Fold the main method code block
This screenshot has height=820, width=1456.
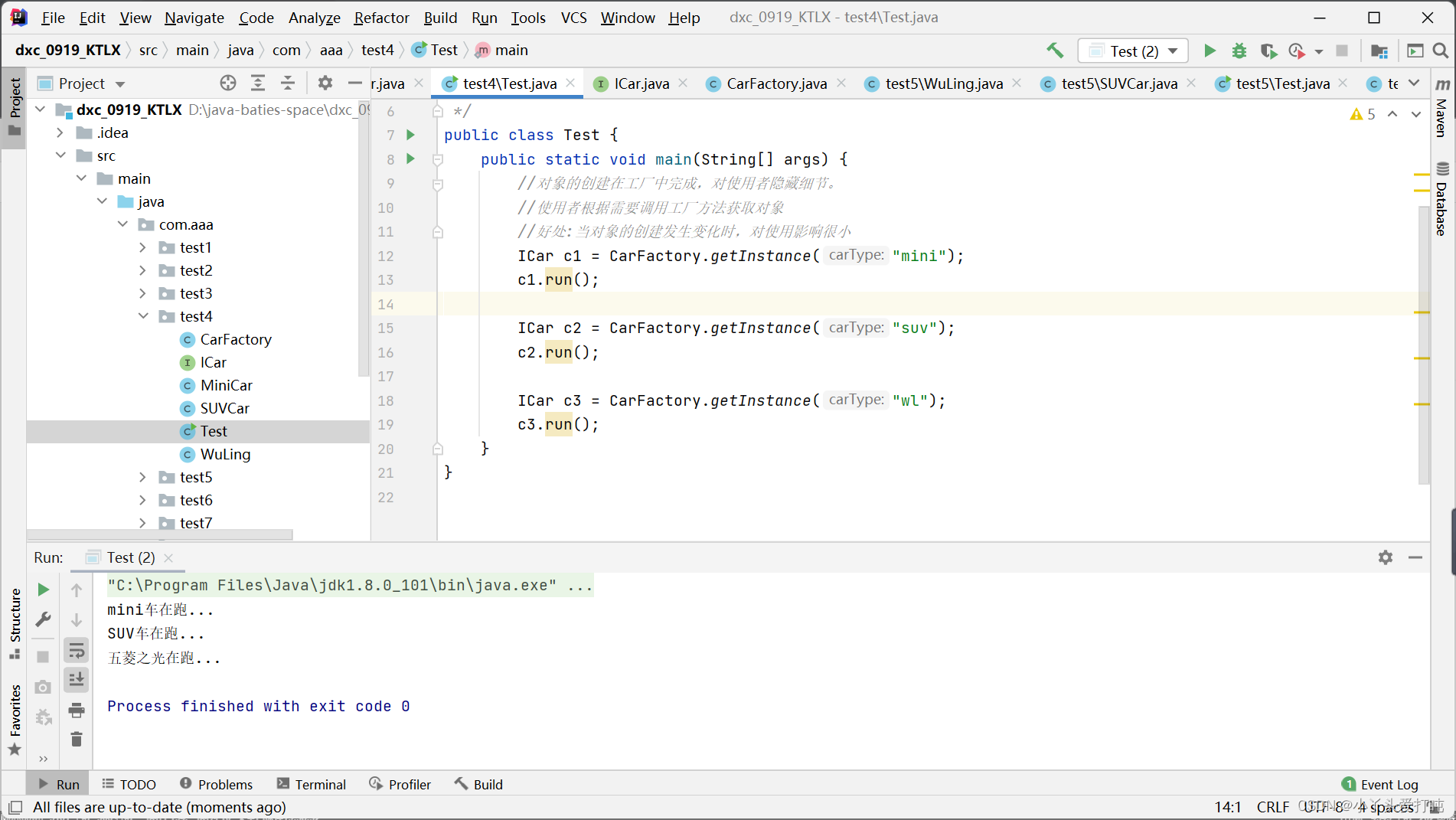[438, 159]
